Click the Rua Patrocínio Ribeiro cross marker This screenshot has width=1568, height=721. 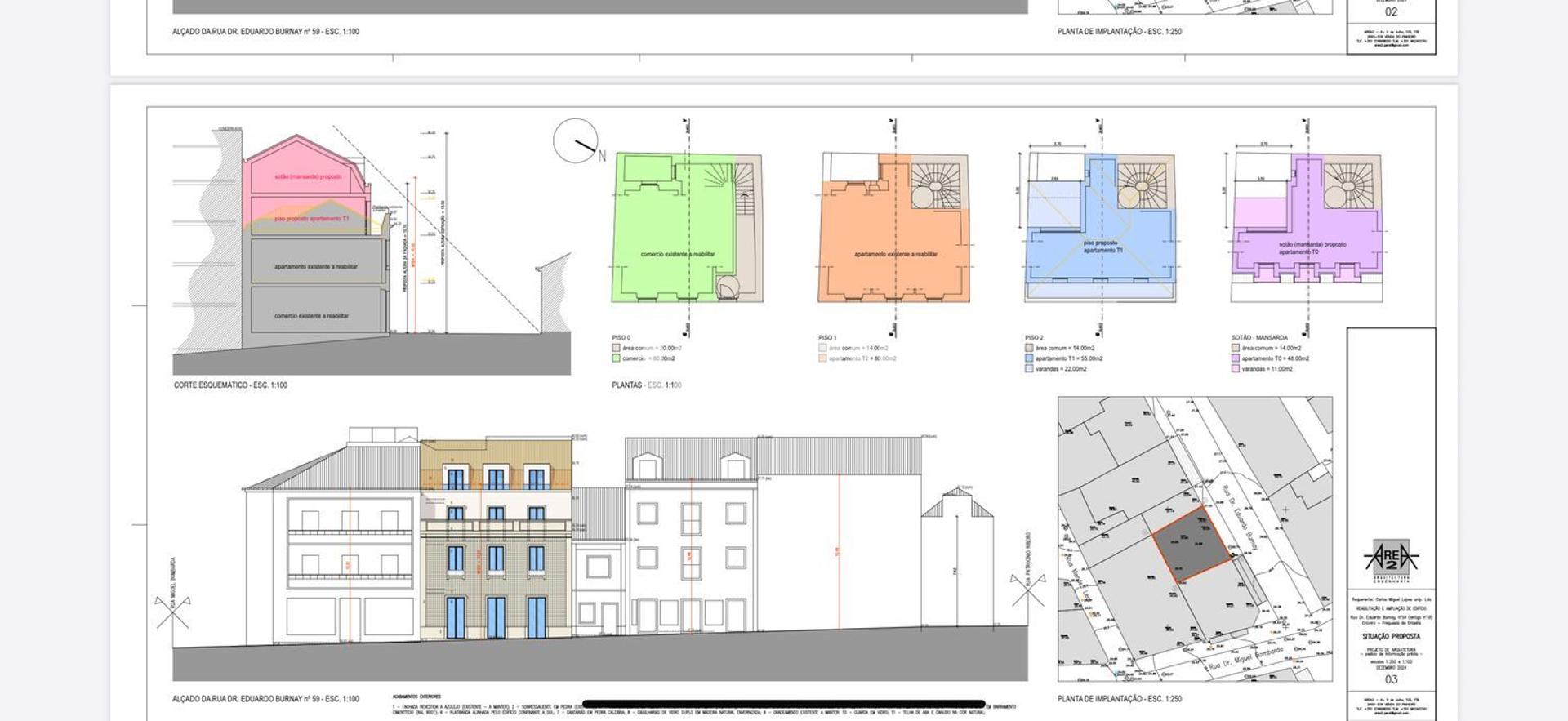1027,590
